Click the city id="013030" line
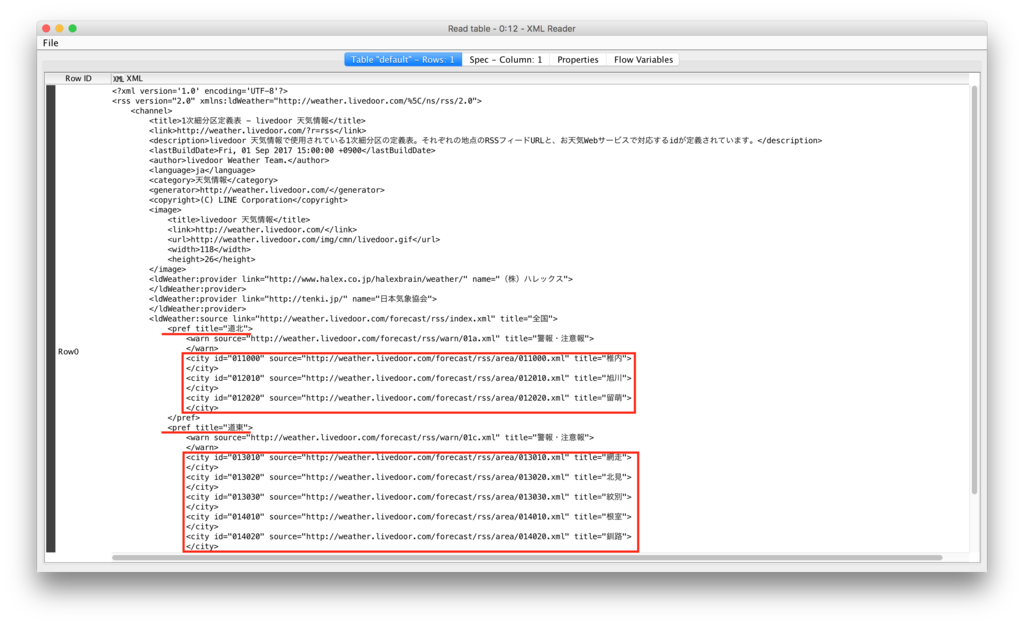 [x=409, y=497]
